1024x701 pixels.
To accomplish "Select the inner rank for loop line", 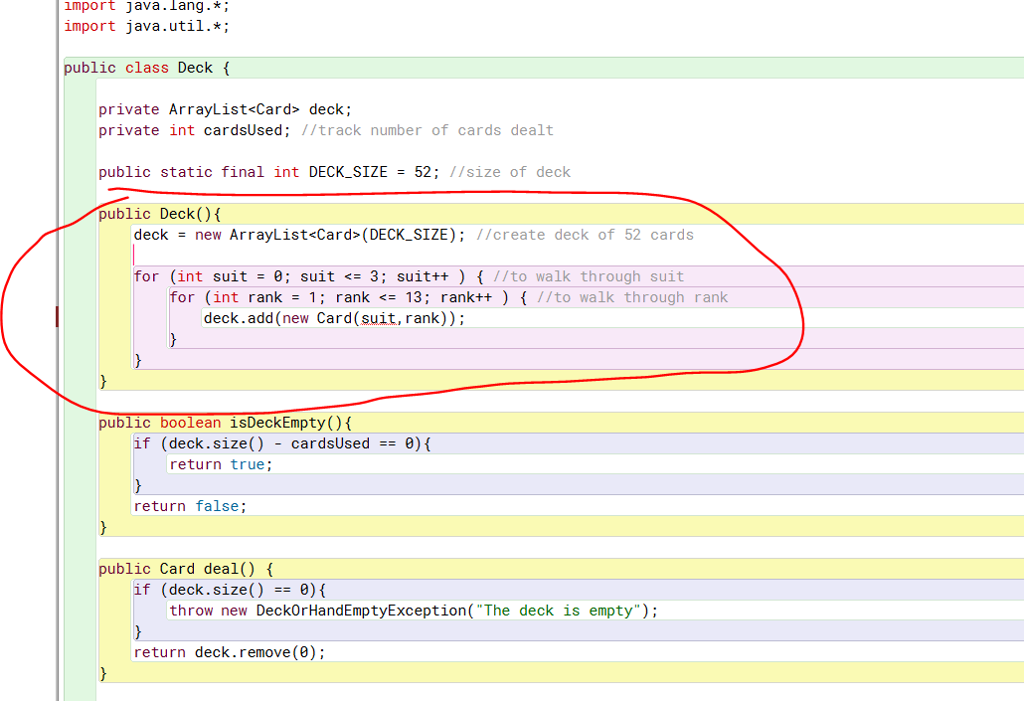I will (330, 297).
